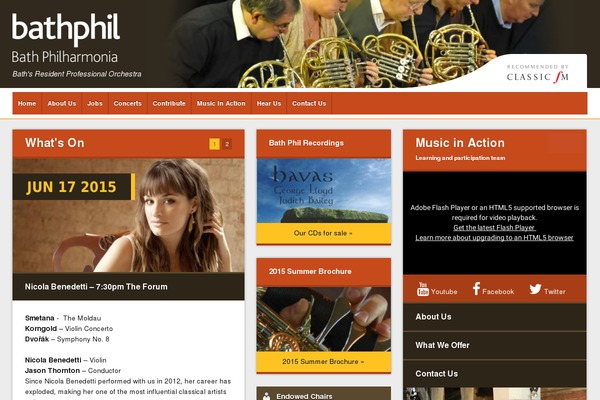Open Learn more about upgrading HTML5 browser link
This screenshot has width=600, height=400.
tap(494, 237)
